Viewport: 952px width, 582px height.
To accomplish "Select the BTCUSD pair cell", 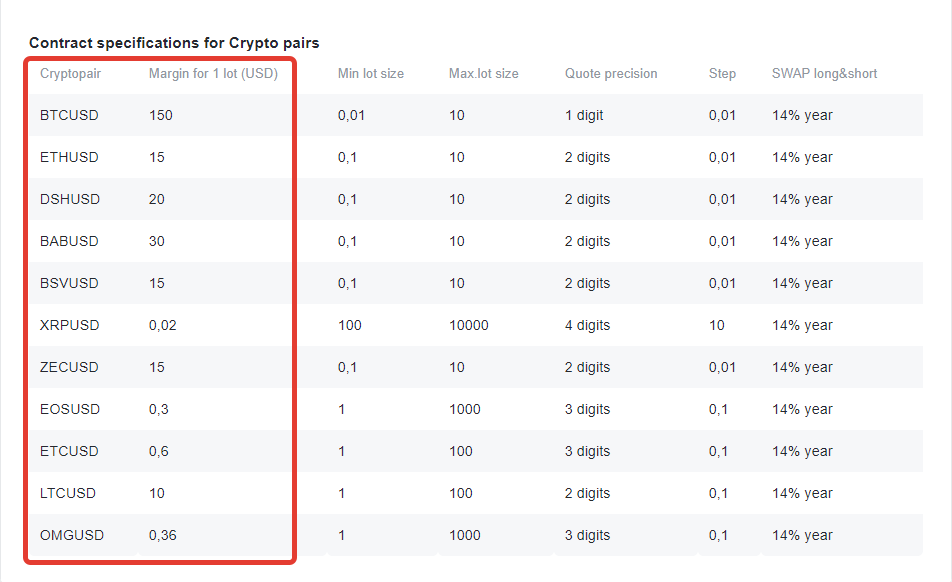I will [69, 115].
